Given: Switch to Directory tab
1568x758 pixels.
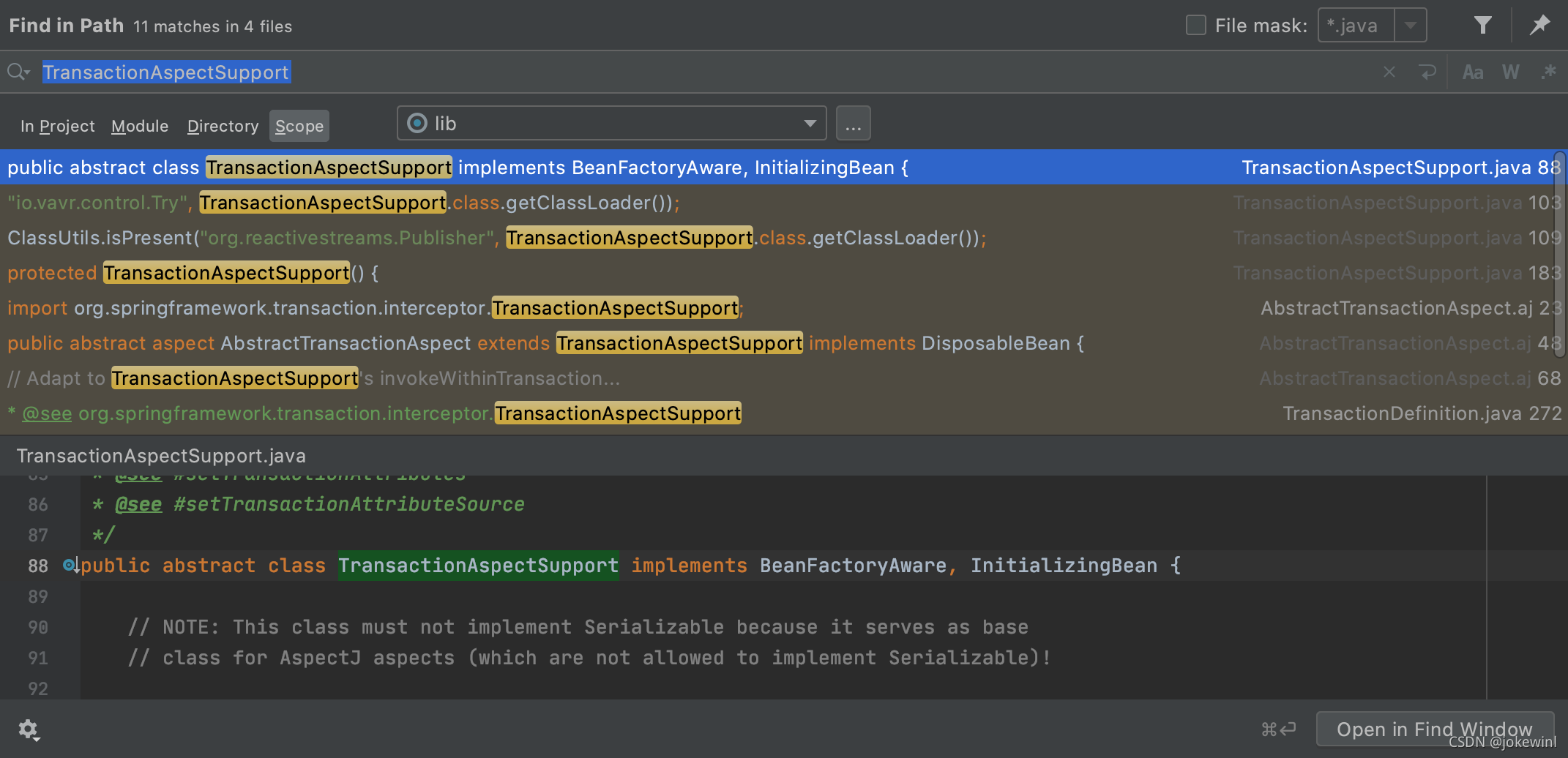Looking at the screenshot, I should tap(223, 126).
